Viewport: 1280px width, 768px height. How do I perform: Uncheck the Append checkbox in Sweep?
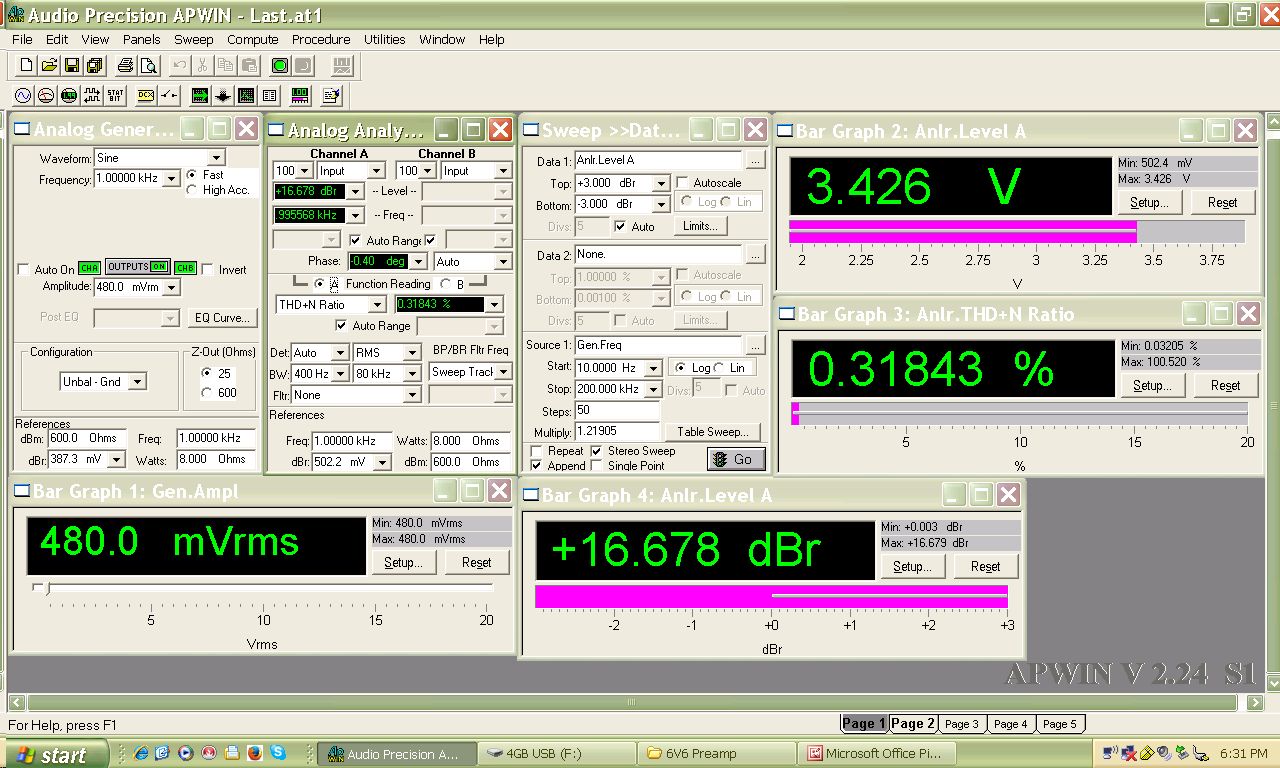coord(537,466)
